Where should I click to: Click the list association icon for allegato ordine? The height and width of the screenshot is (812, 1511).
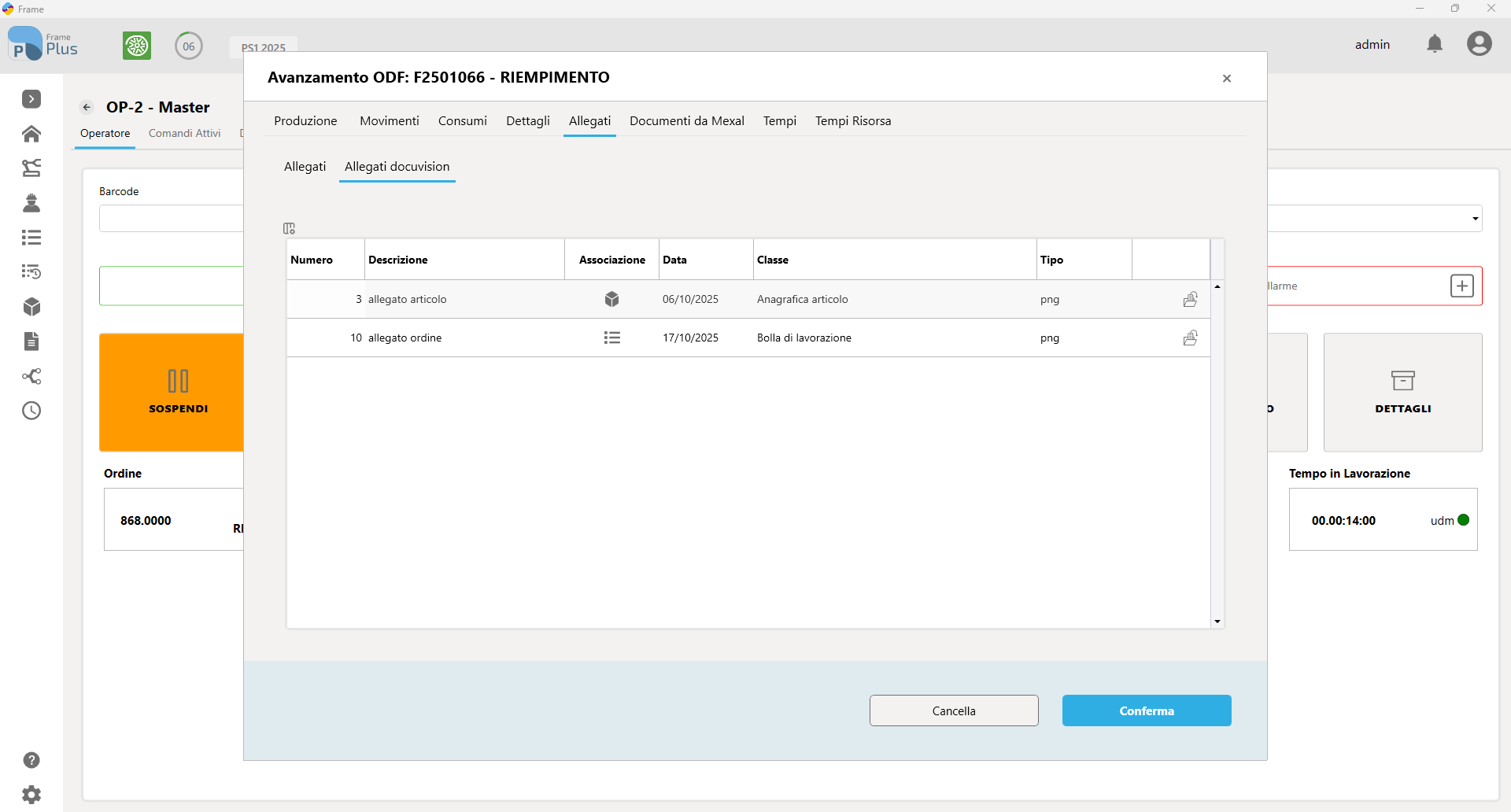pyautogui.click(x=611, y=338)
